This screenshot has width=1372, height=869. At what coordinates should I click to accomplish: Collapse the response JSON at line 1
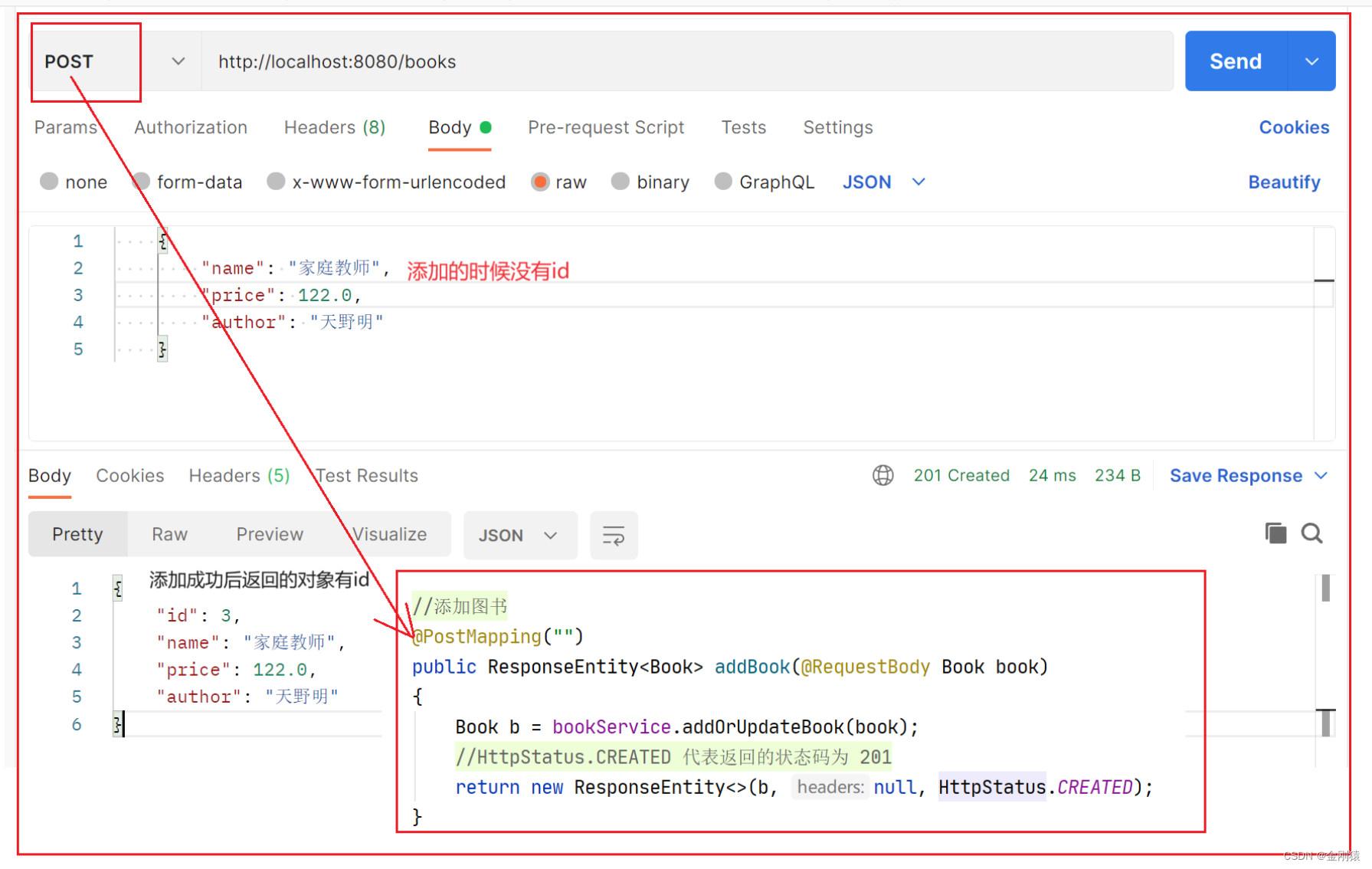click(x=117, y=589)
